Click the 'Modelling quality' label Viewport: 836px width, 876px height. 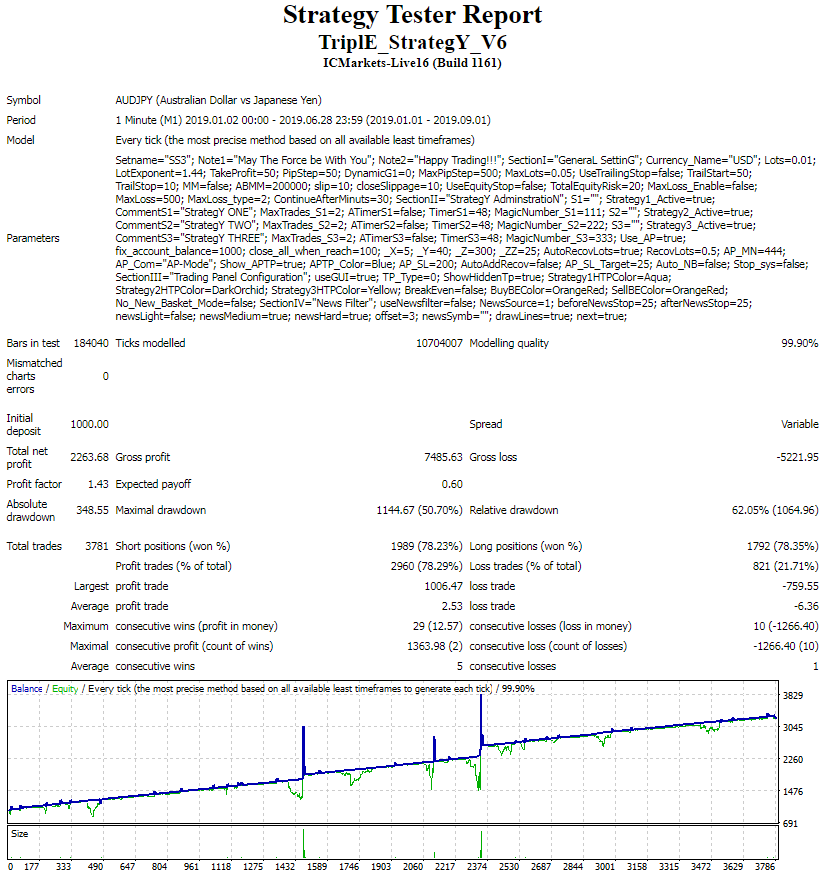click(x=509, y=343)
